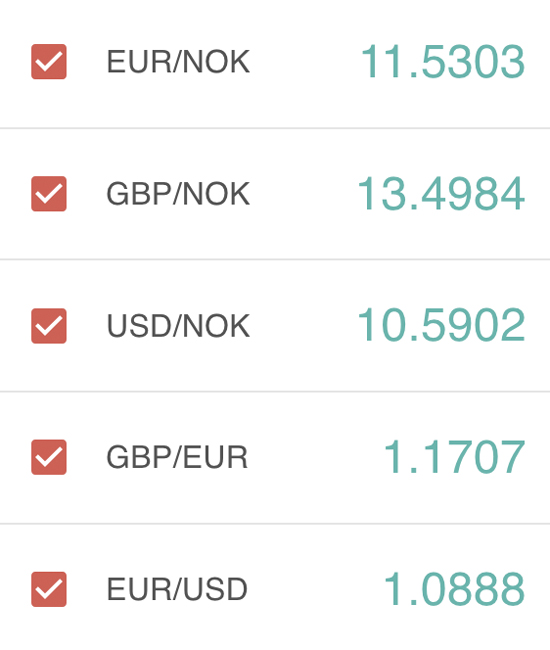Click the 1.1707 rate value
This screenshot has width=550, height=650.
454,457
